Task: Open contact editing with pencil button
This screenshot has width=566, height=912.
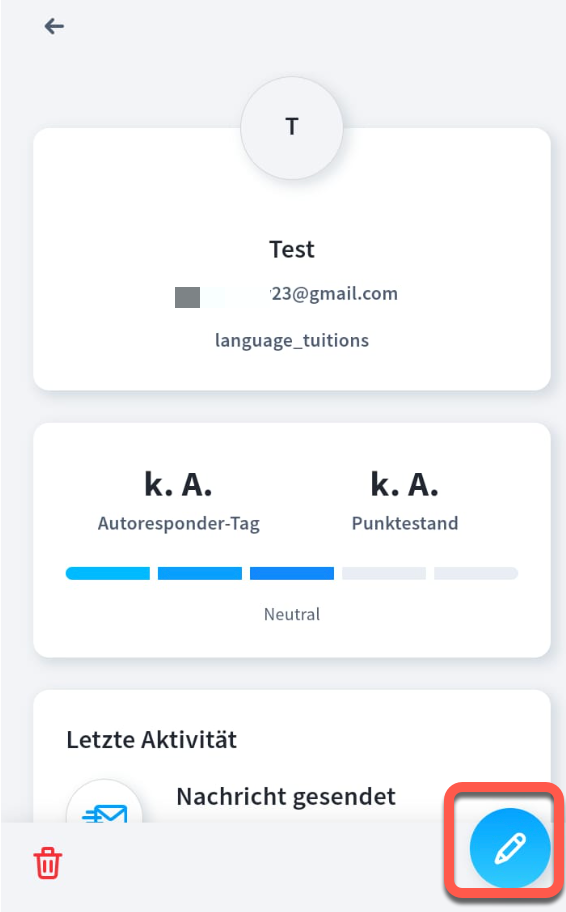Action: [510, 848]
